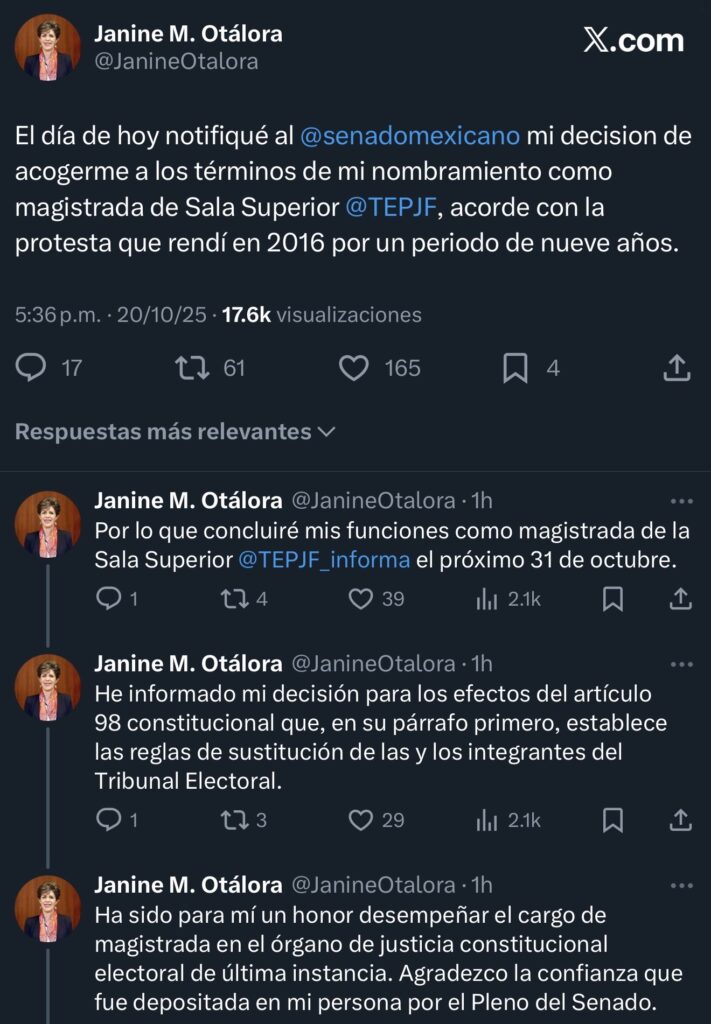Open more options for the last reply

coord(681,886)
